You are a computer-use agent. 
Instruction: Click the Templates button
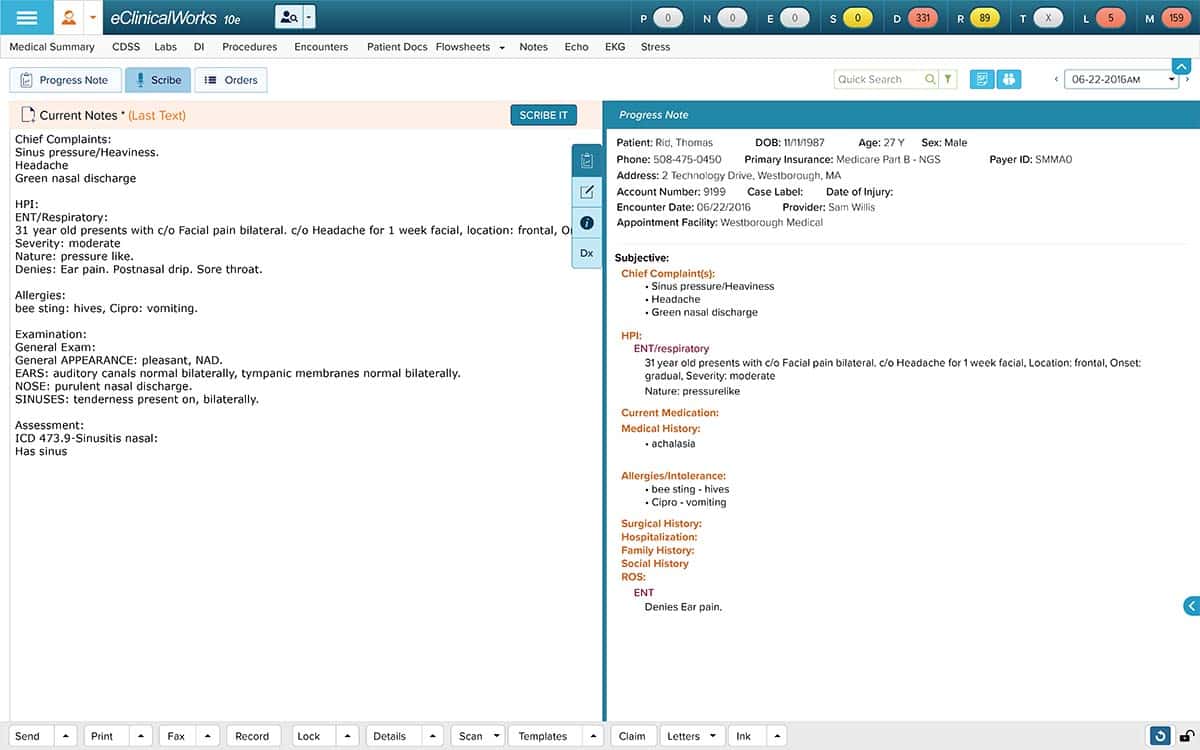[543, 736]
